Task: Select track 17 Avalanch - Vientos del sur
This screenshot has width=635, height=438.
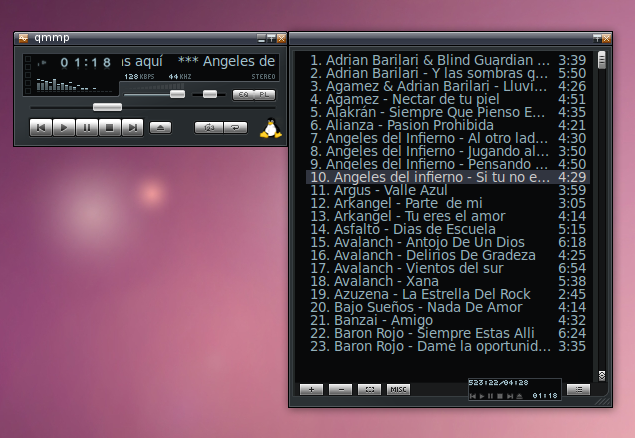Action: pos(448,268)
